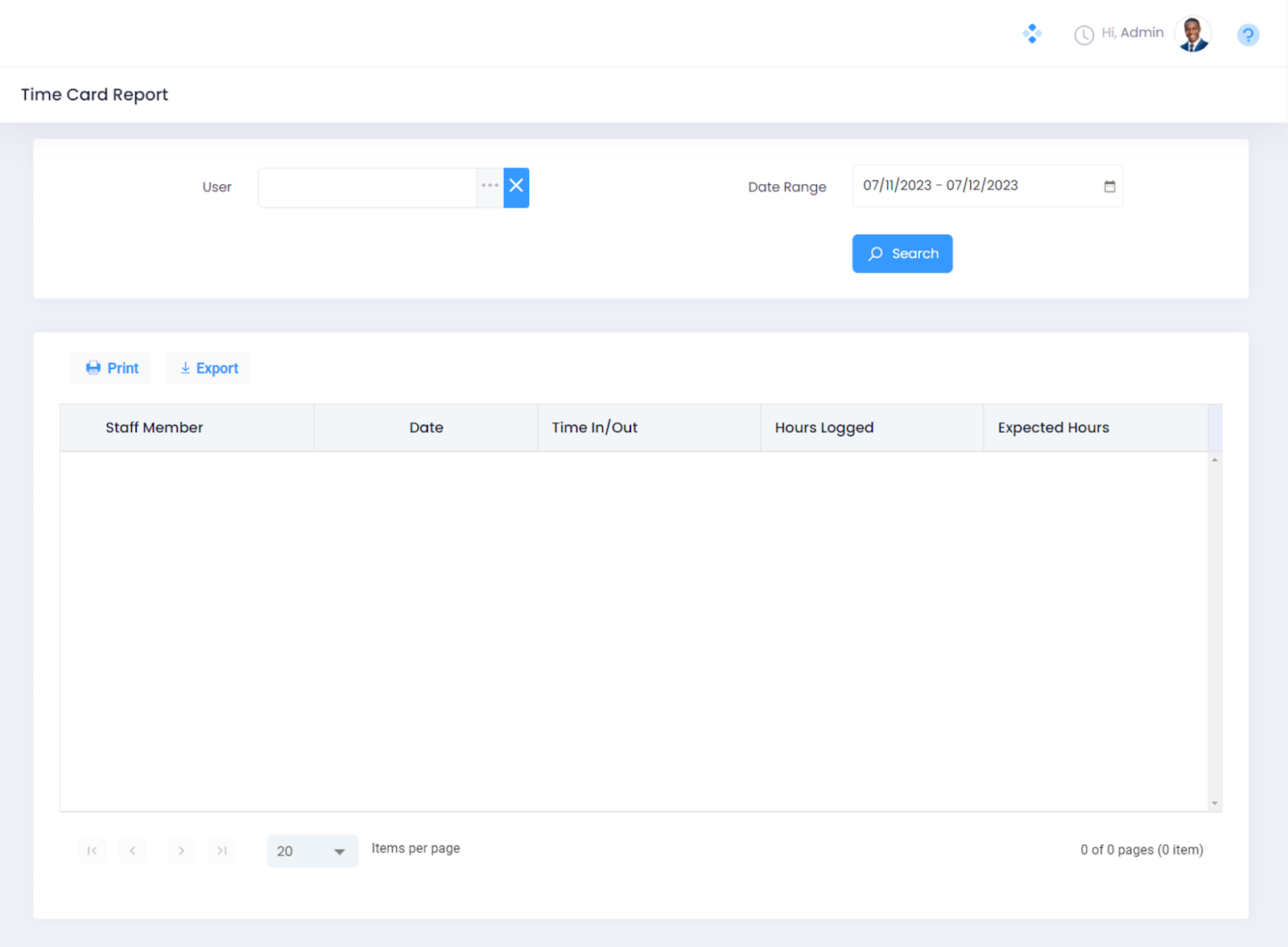Go to the first page

(93, 850)
